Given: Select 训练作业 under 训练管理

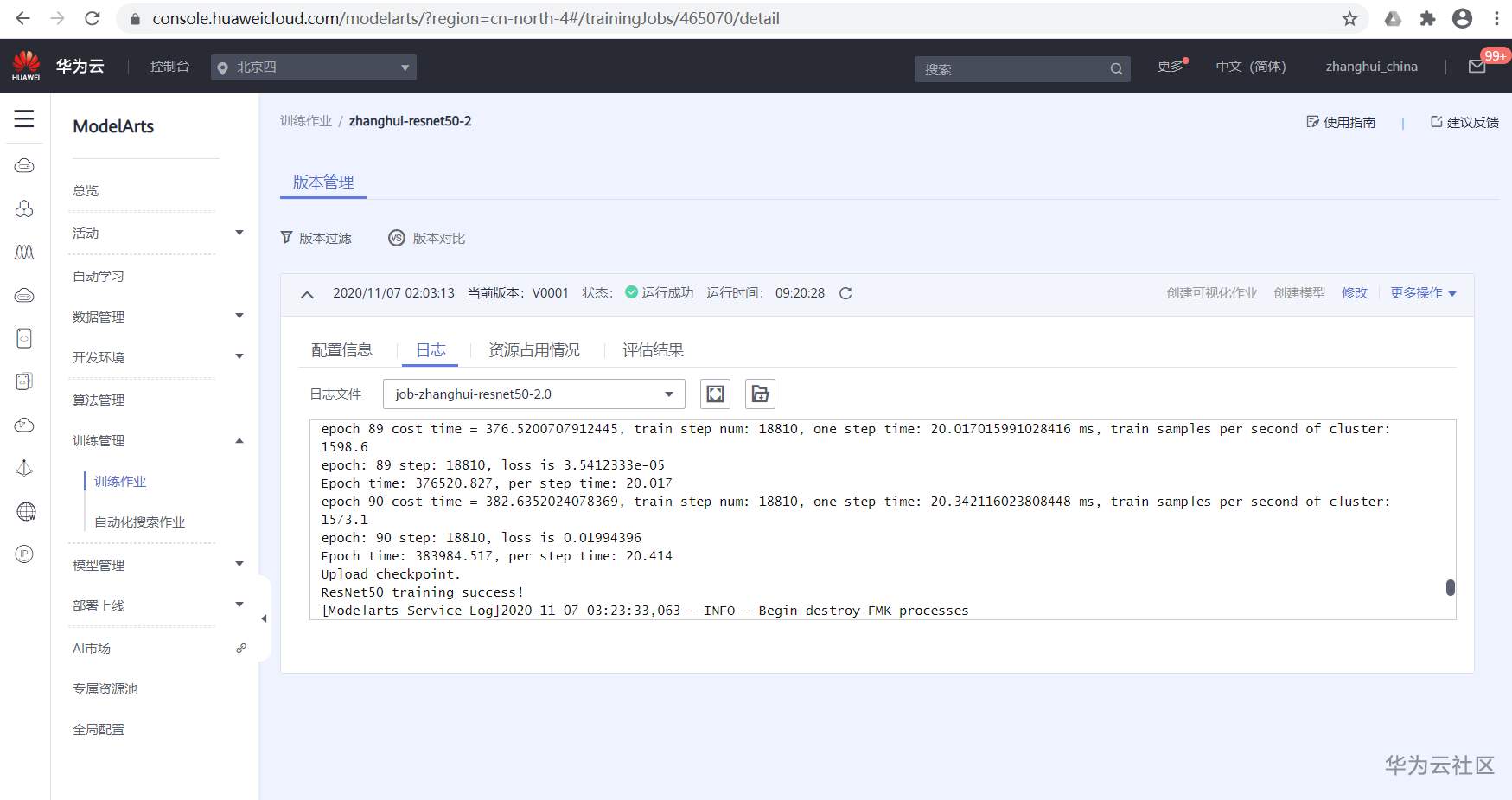Looking at the screenshot, I should [x=120, y=481].
